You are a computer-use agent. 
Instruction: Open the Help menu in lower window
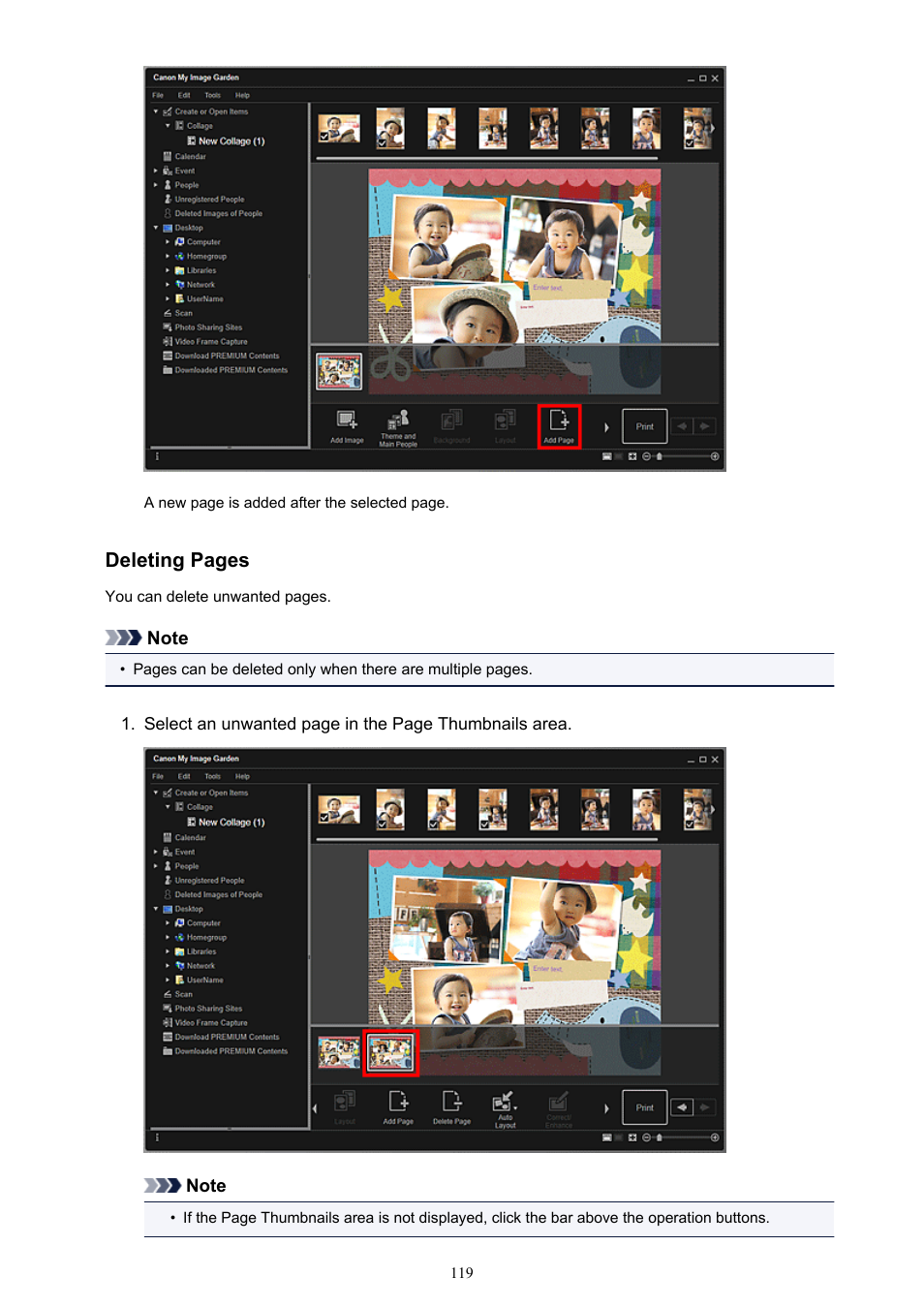(x=242, y=777)
